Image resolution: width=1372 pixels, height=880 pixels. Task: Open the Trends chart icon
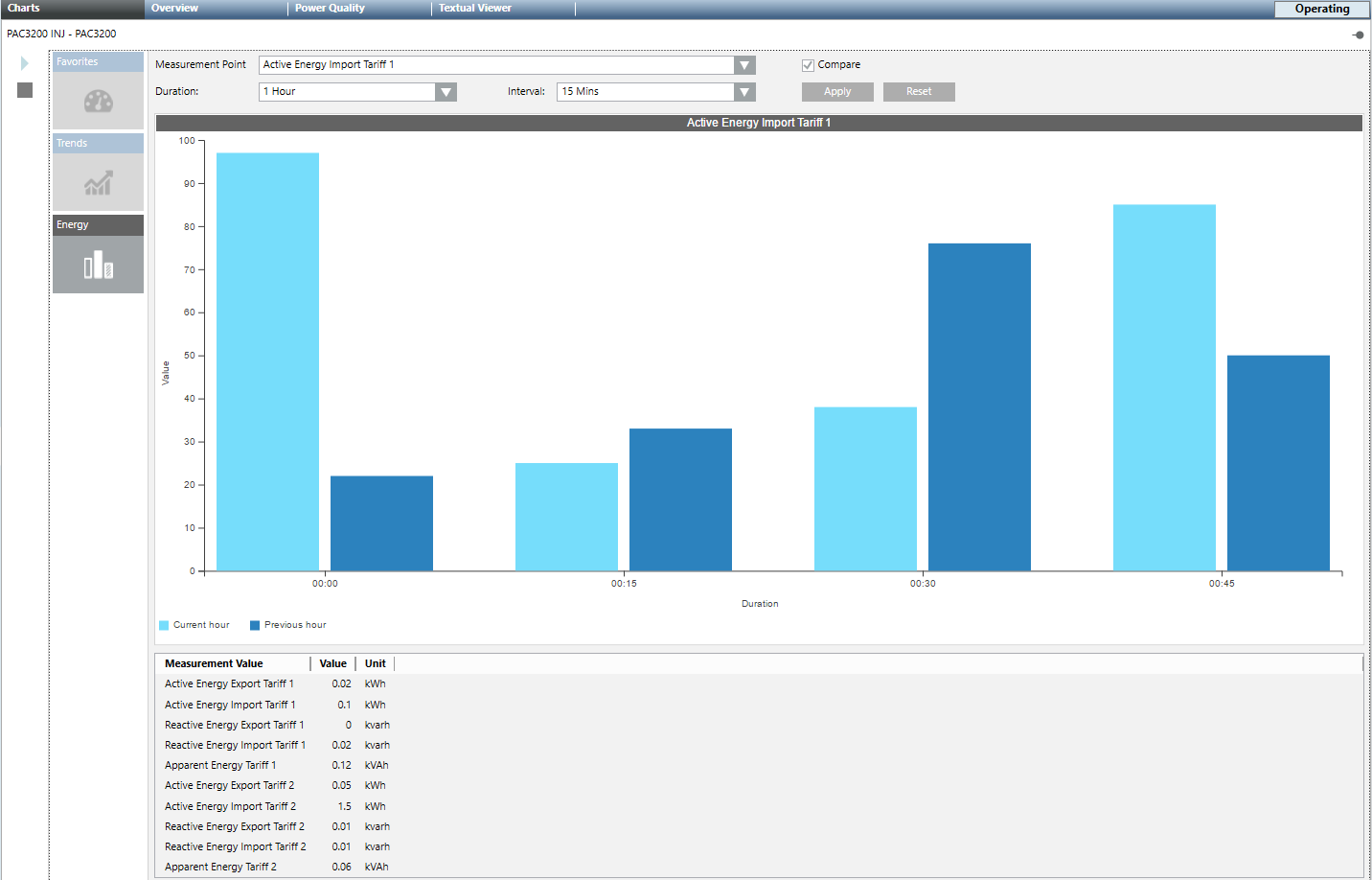click(x=98, y=182)
